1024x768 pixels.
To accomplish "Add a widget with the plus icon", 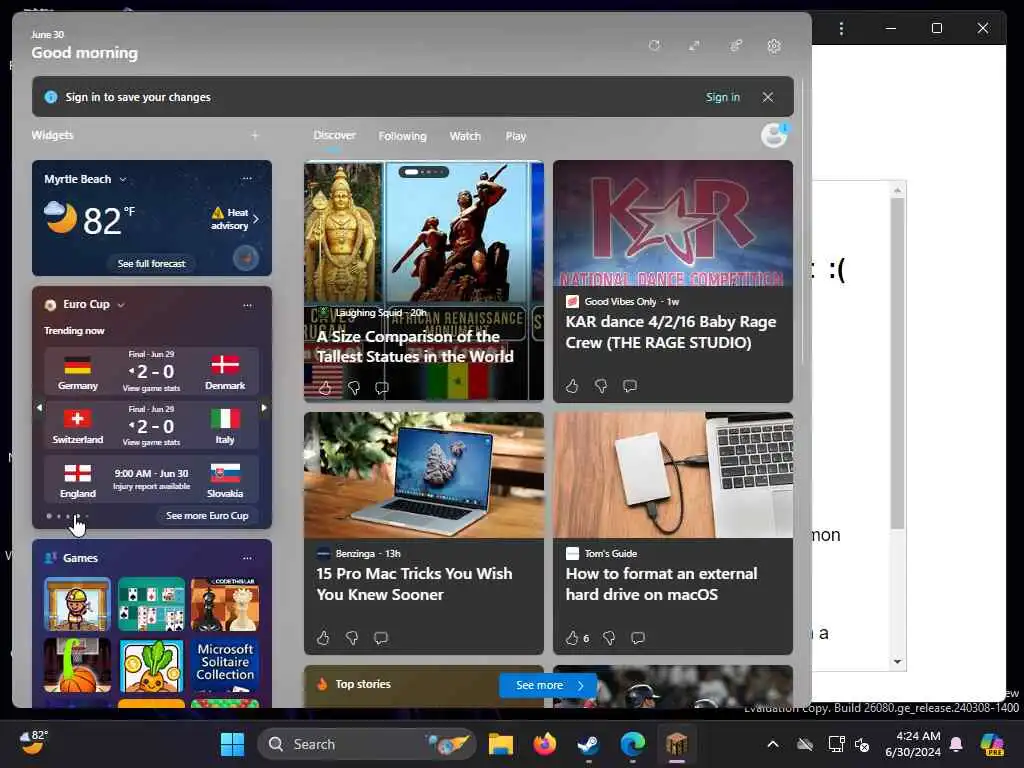I will (255, 135).
